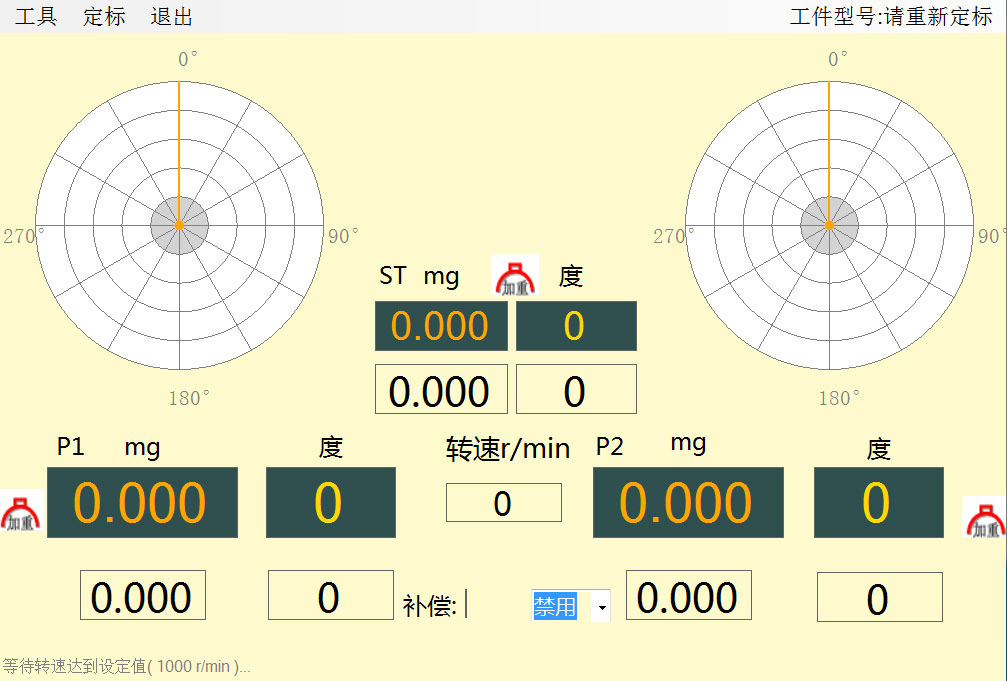Click the P1 mg dark 0.000 display
1007x681 pixels.
coord(141,502)
